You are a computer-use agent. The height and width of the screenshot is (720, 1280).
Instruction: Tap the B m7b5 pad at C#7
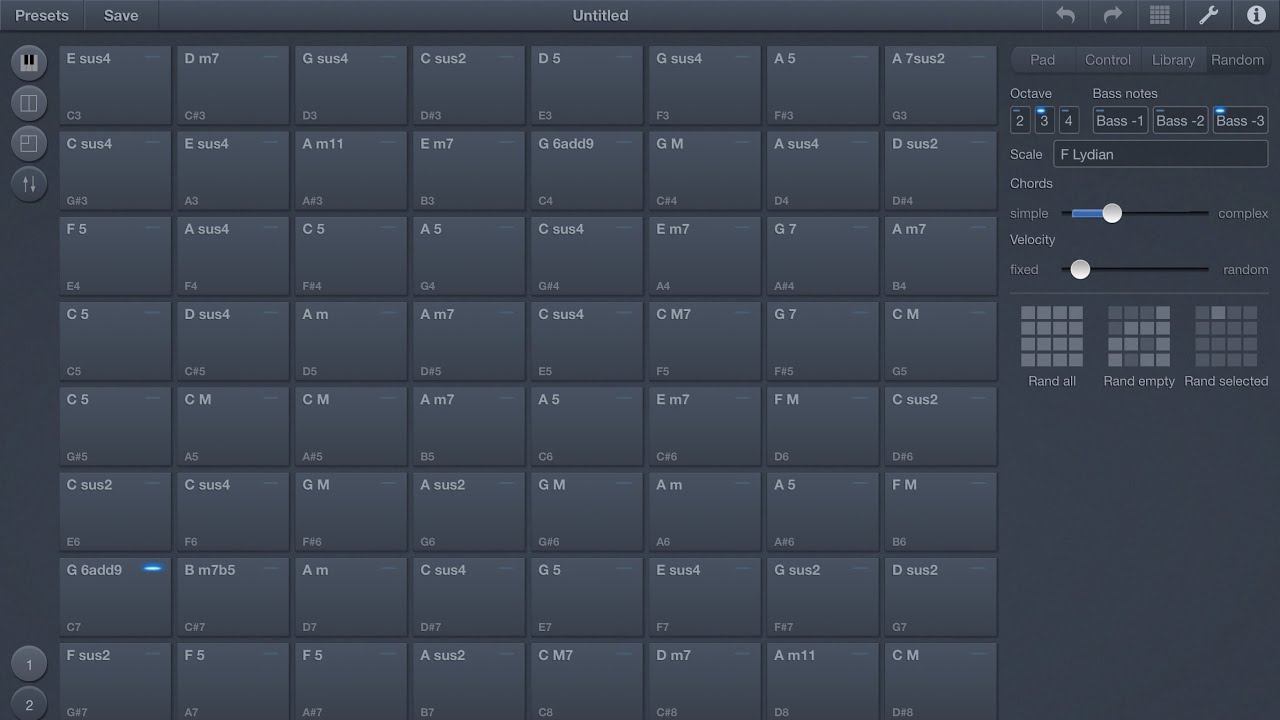(x=233, y=597)
